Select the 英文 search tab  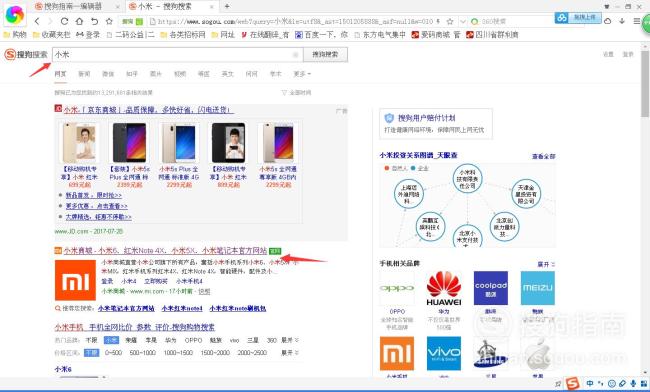pyautogui.click(x=227, y=74)
